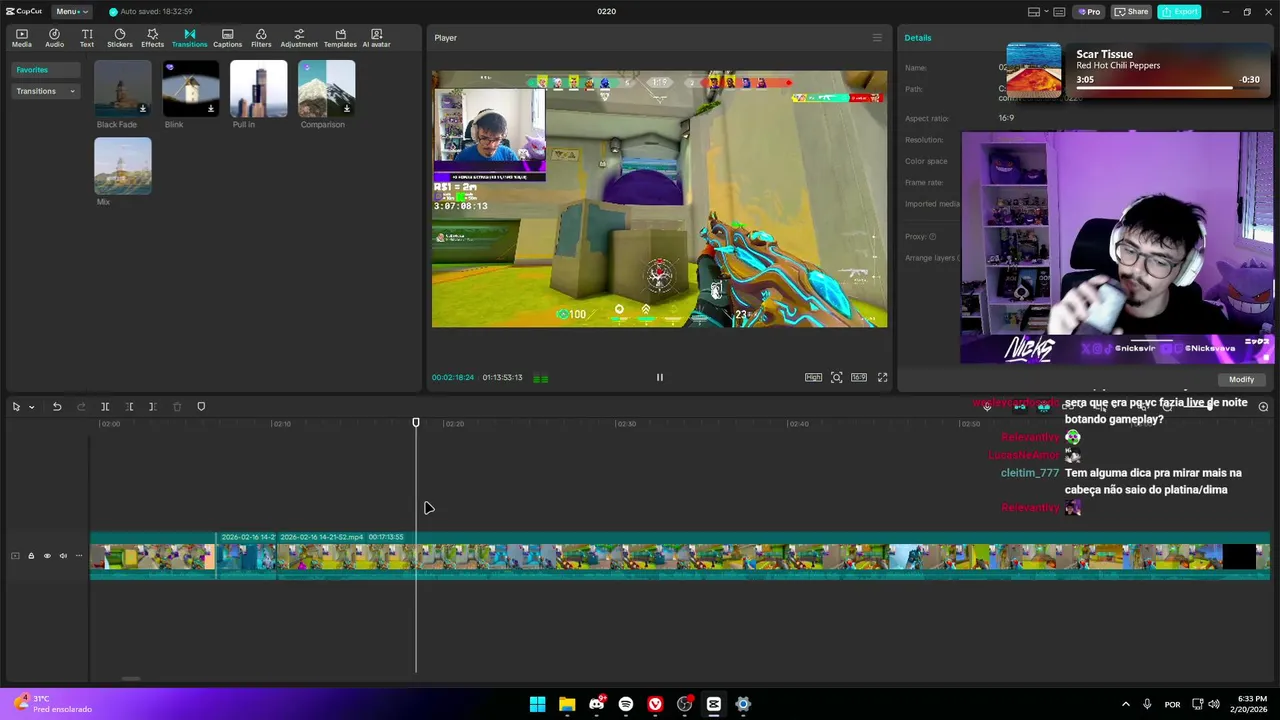1280x720 pixels.
Task: Choose the Mix transition thumbnail
Action: pyautogui.click(x=123, y=166)
